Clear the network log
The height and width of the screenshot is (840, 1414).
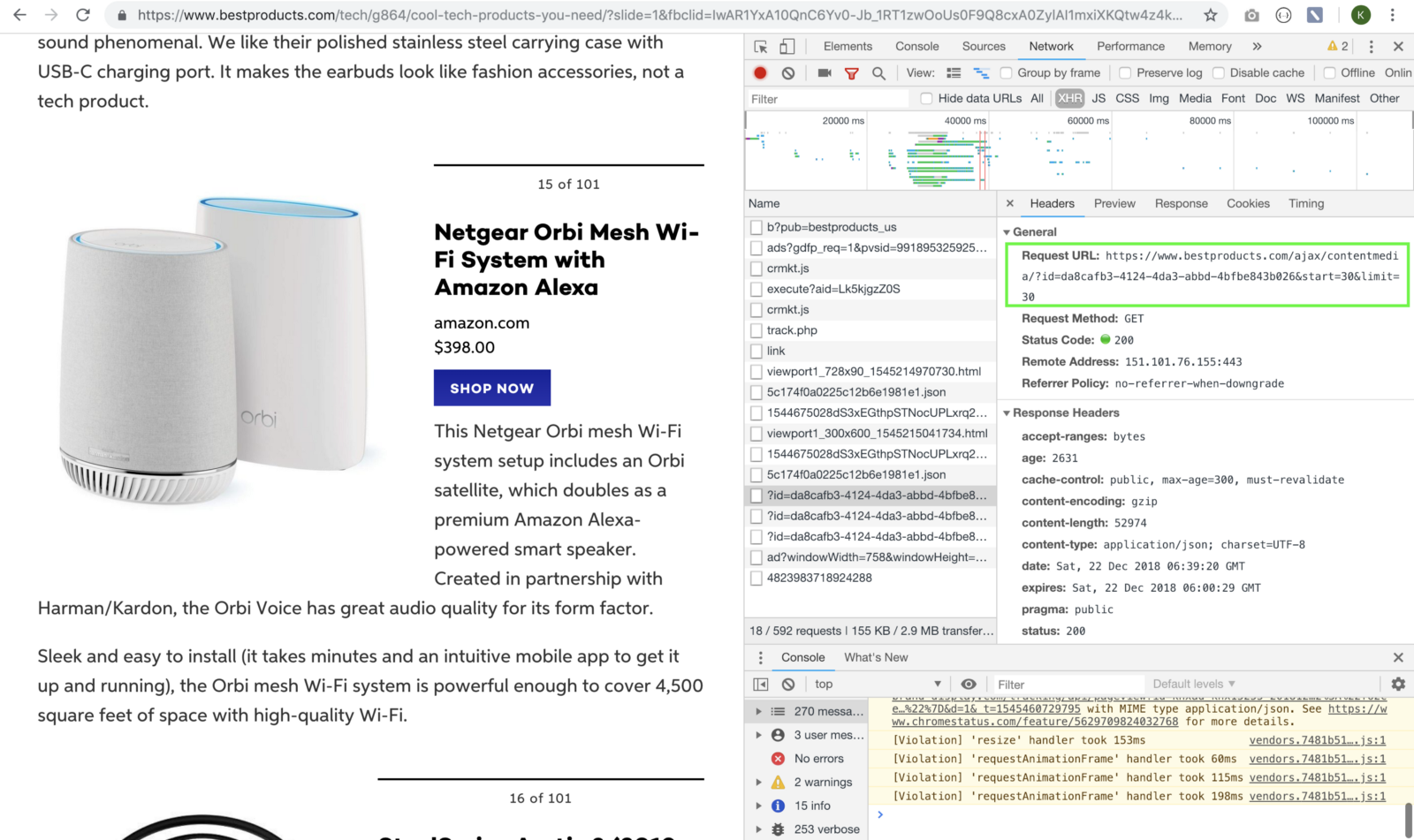click(788, 73)
